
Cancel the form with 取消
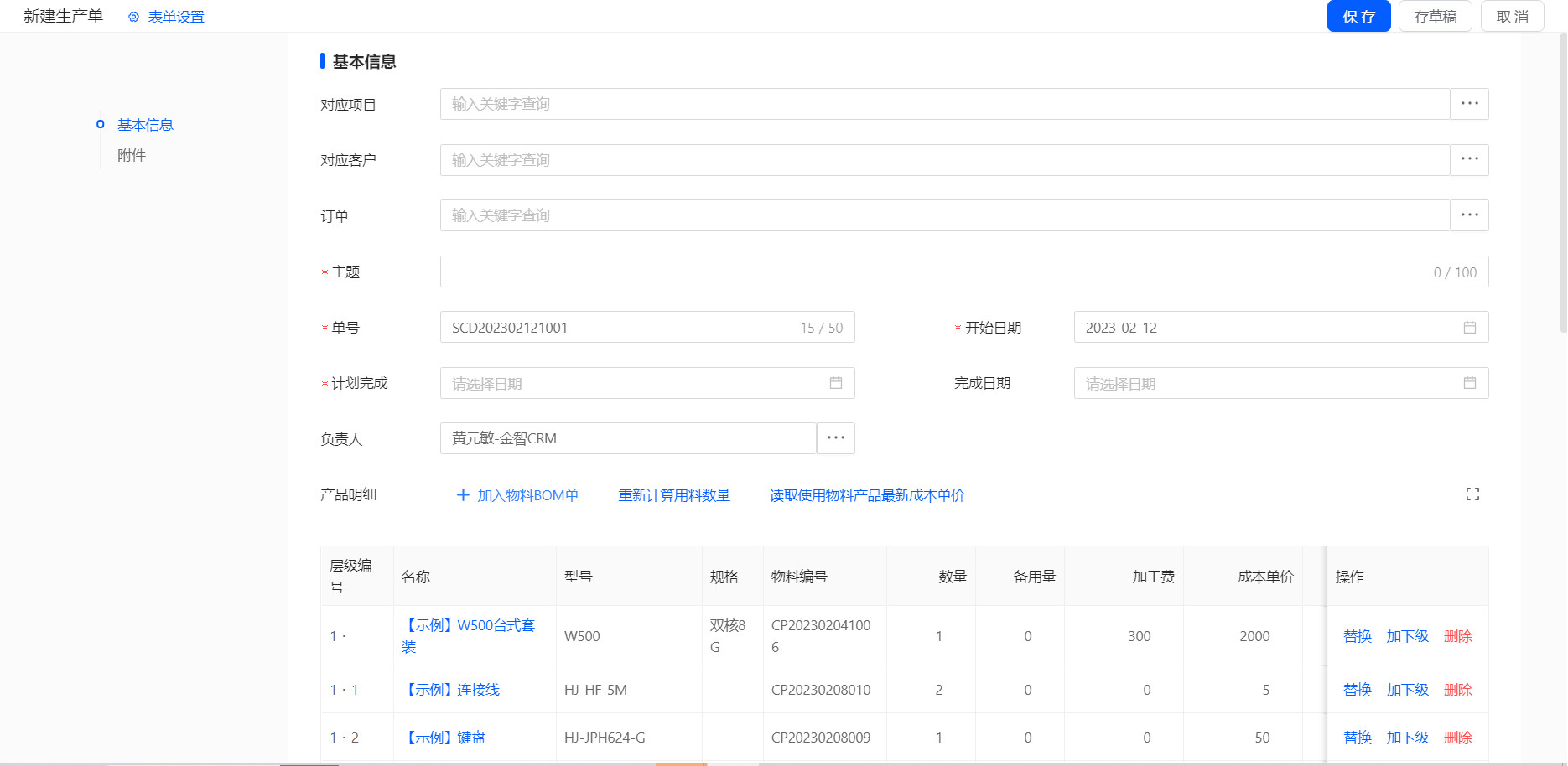point(1512,17)
